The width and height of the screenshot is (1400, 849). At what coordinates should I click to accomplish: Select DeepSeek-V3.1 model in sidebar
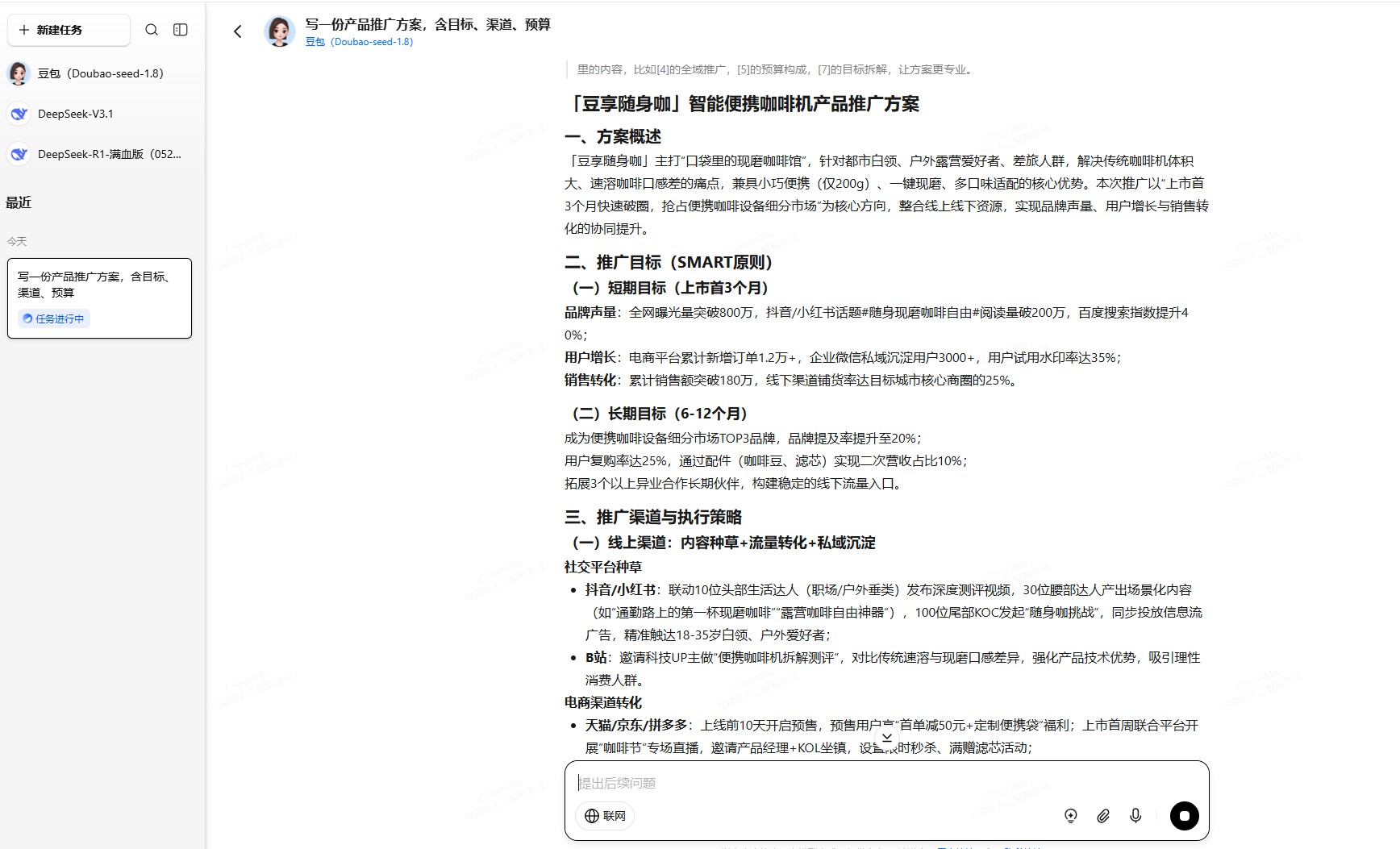(x=75, y=114)
